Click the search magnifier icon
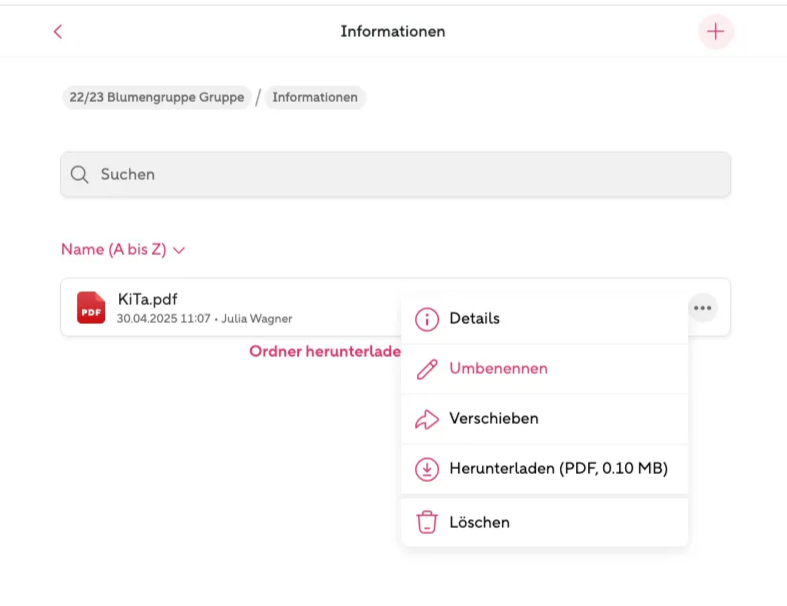This screenshot has width=787, height=606. [79, 175]
